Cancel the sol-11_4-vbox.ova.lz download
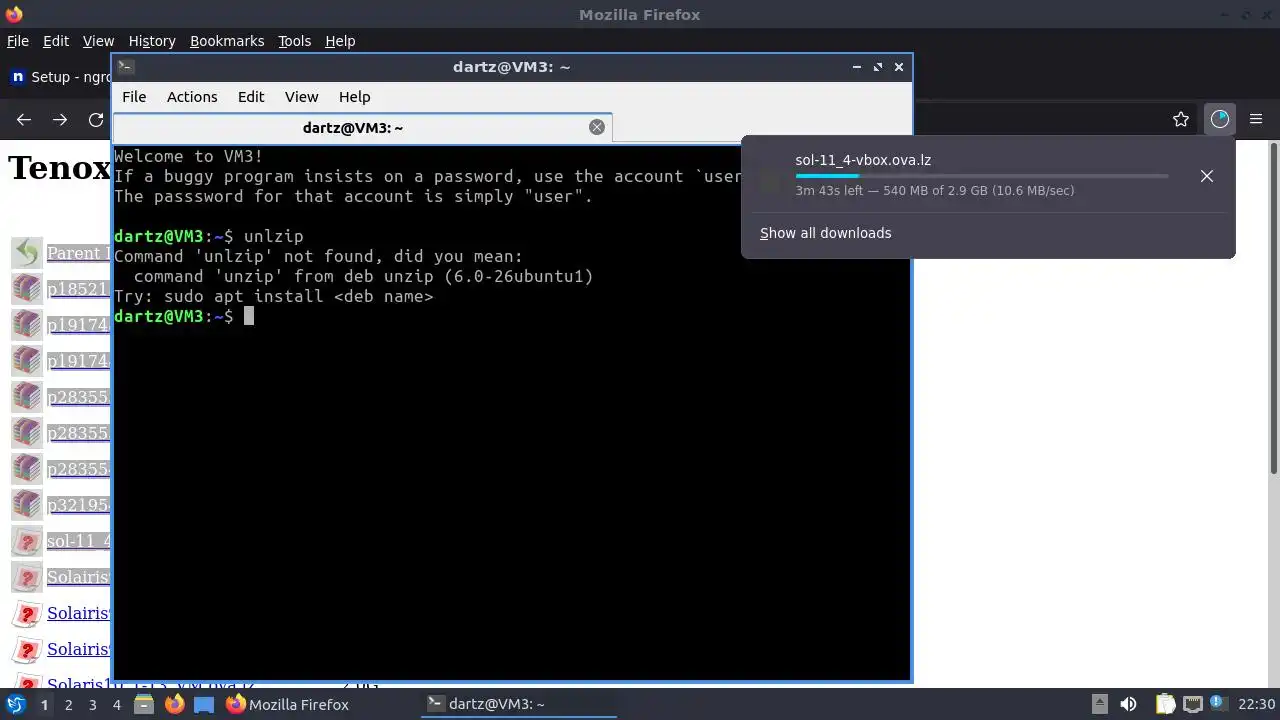This screenshot has height=720, width=1280. (x=1207, y=176)
